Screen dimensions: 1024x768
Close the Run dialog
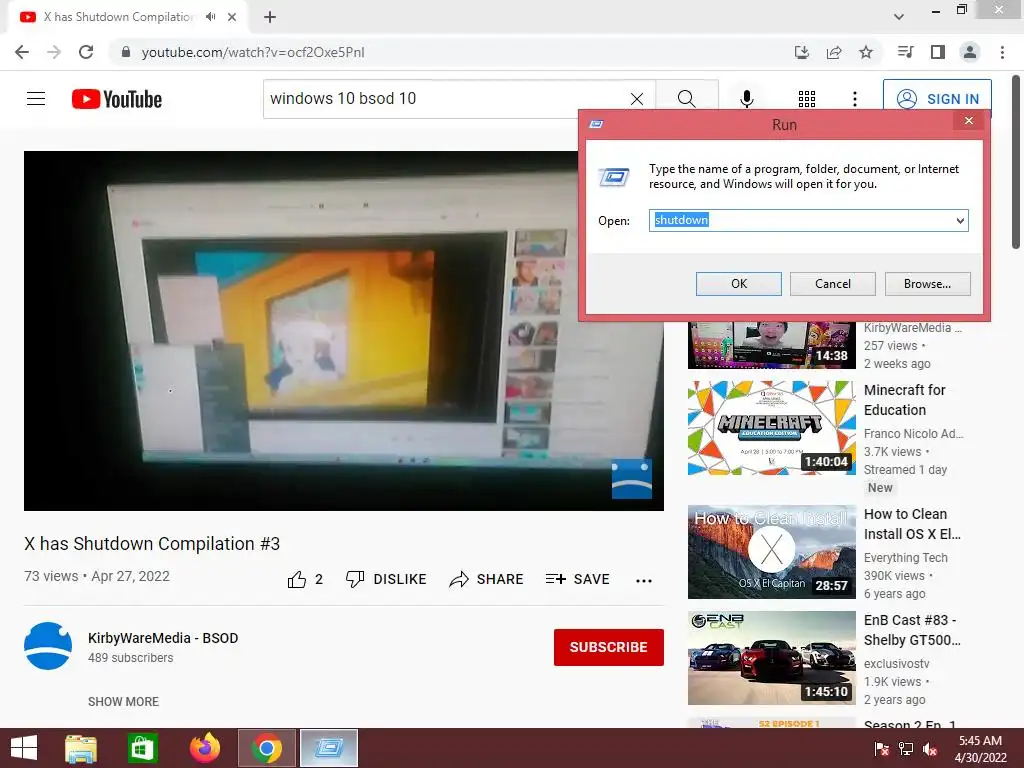tap(969, 120)
